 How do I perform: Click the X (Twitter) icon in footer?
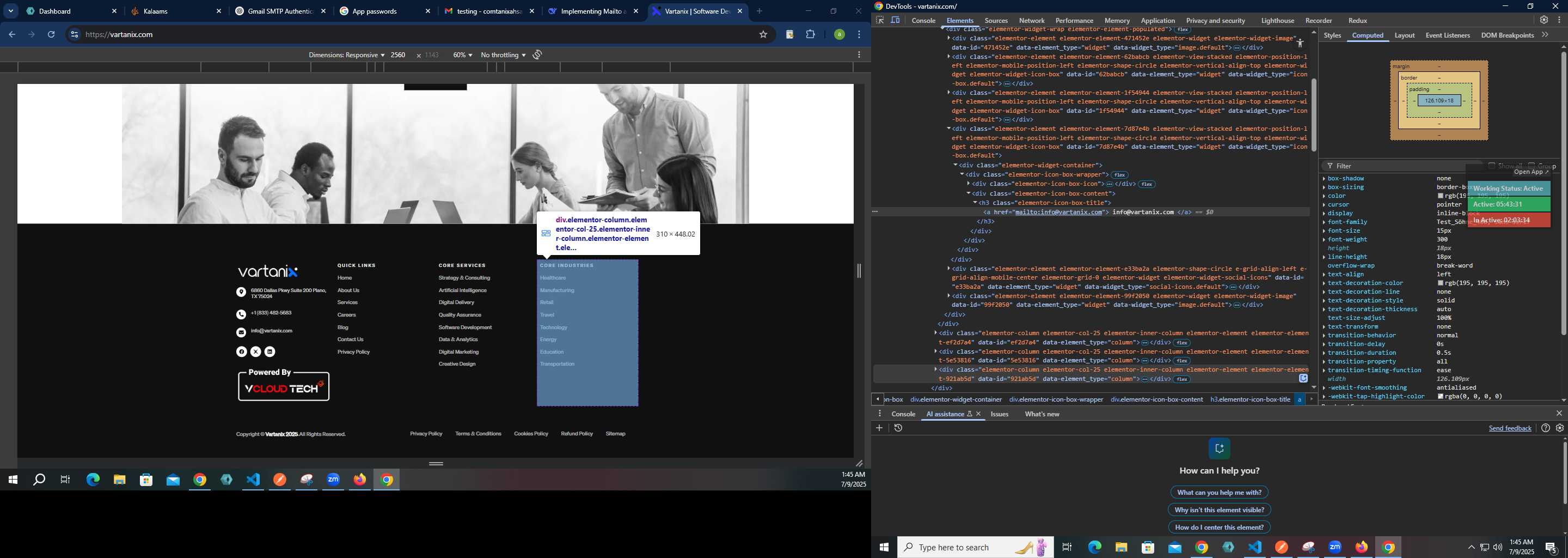coord(256,351)
